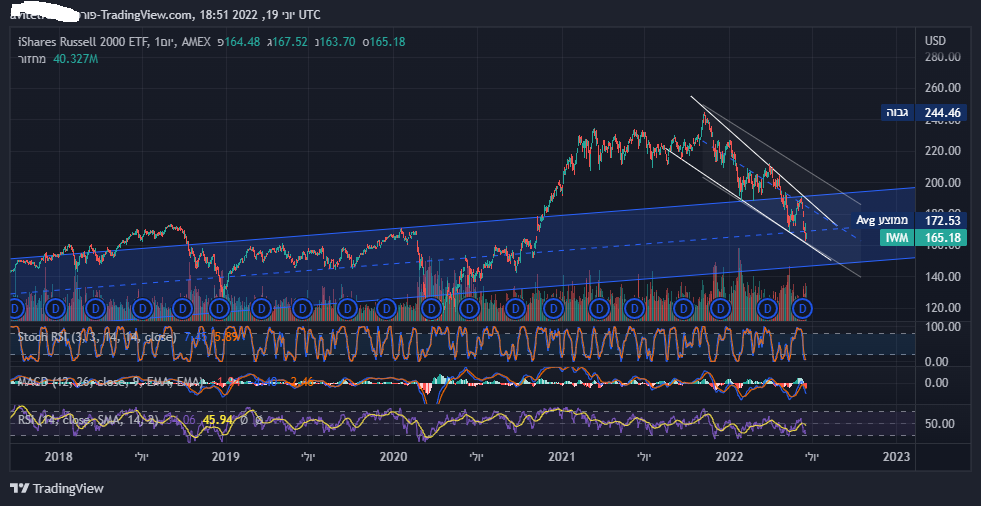
Task: Click the מחזור volume label
Action: [33, 59]
